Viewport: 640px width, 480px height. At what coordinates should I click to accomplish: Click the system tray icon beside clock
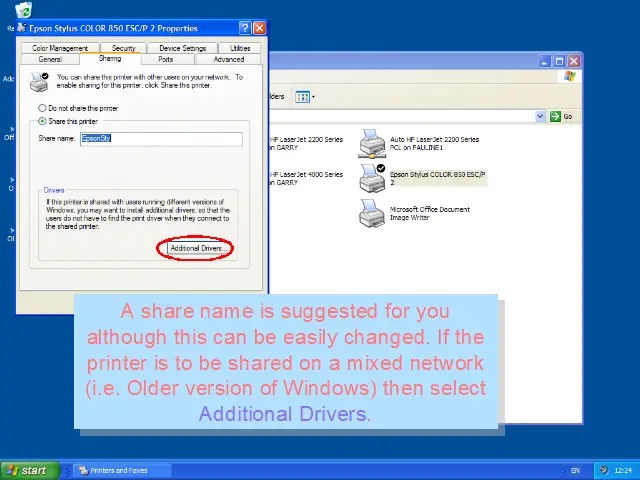pos(604,470)
